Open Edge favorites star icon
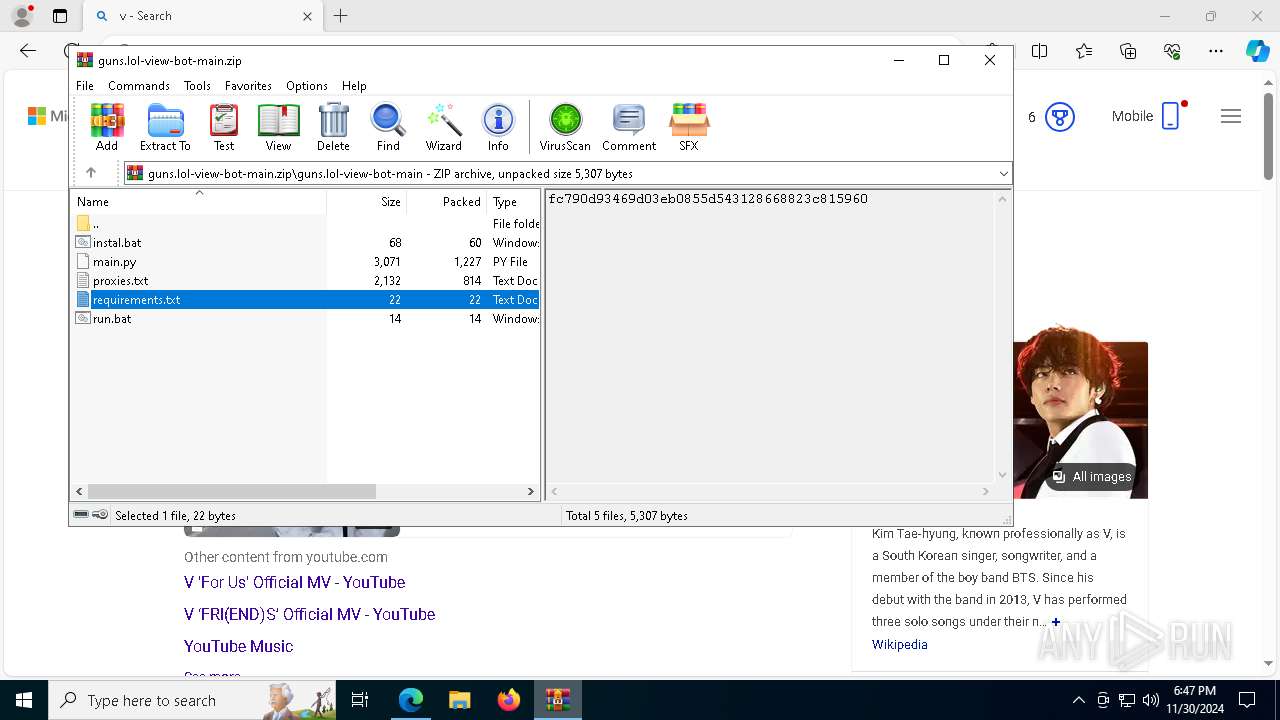The height and width of the screenshot is (720, 1280). point(1084,51)
